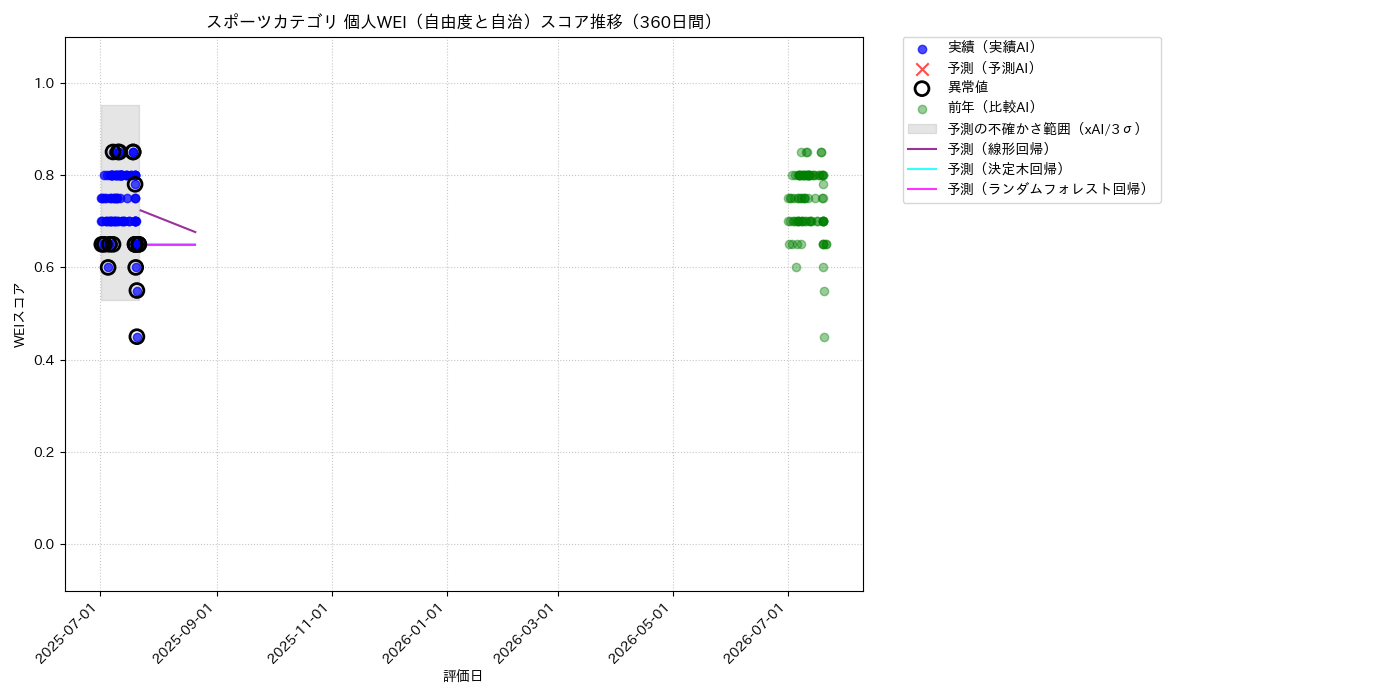Click the lowest green point near 0.45

click(824, 337)
